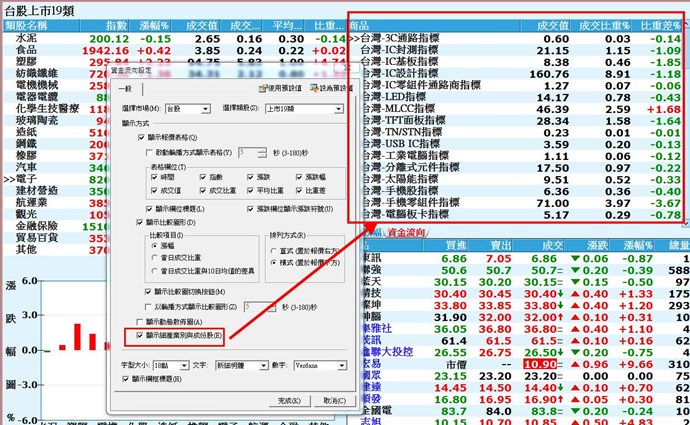Screen dimensions: 690x425
Task: Select the 水泥 sector row
Action: tap(175, 39)
